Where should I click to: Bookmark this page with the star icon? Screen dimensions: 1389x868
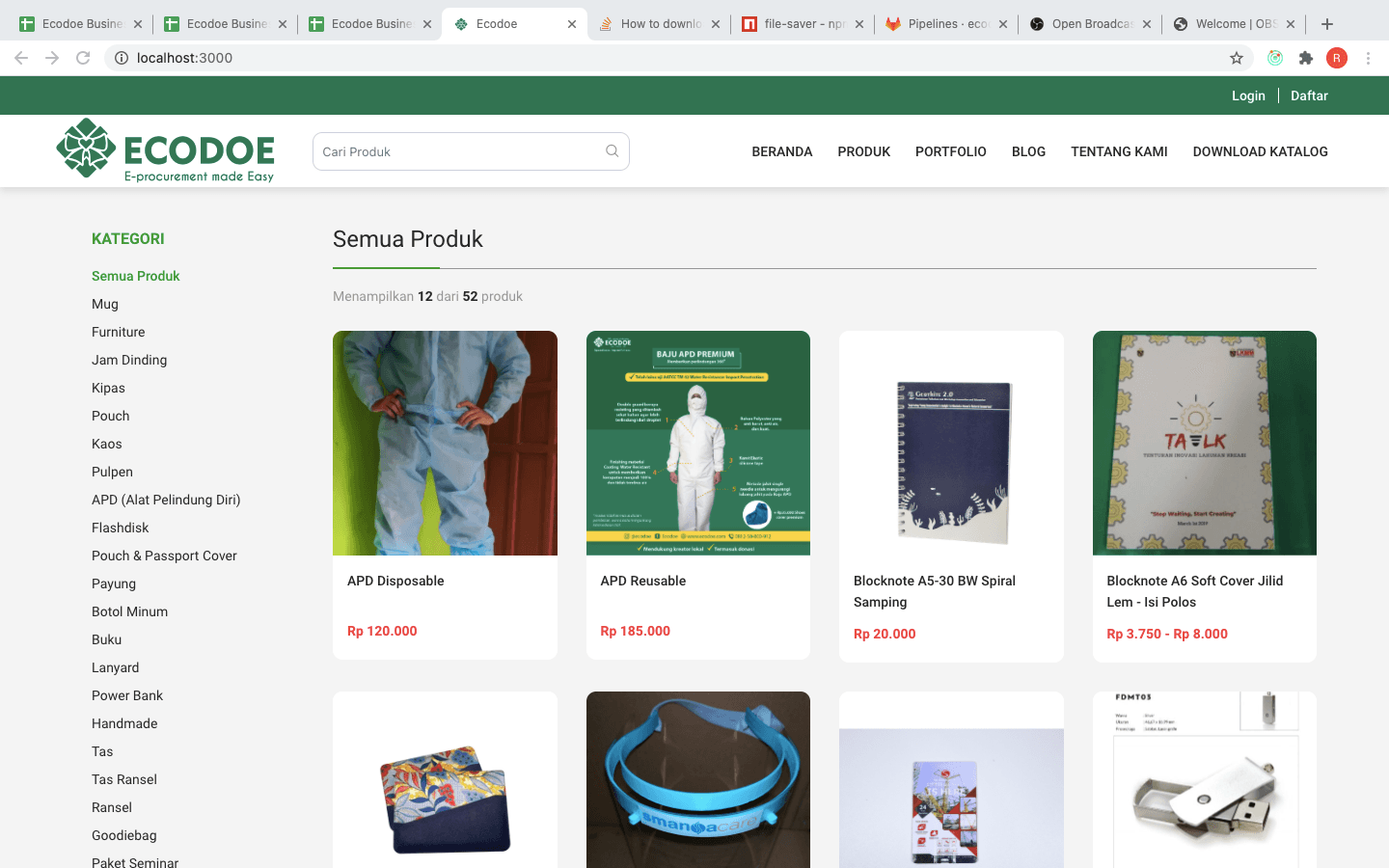(x=1237, y=58)
